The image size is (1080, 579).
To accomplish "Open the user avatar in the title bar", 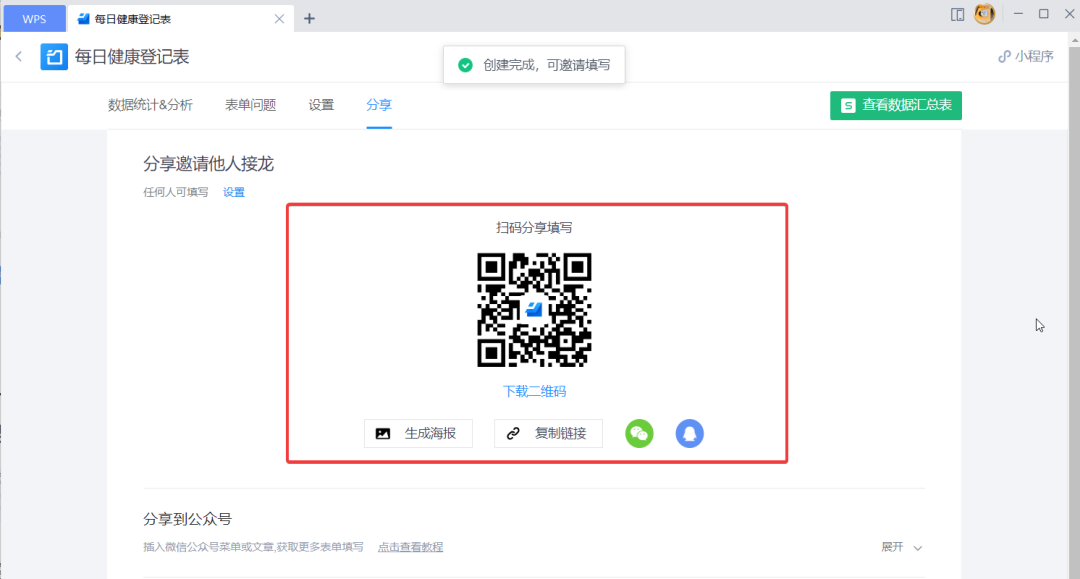I will (984, 14).
